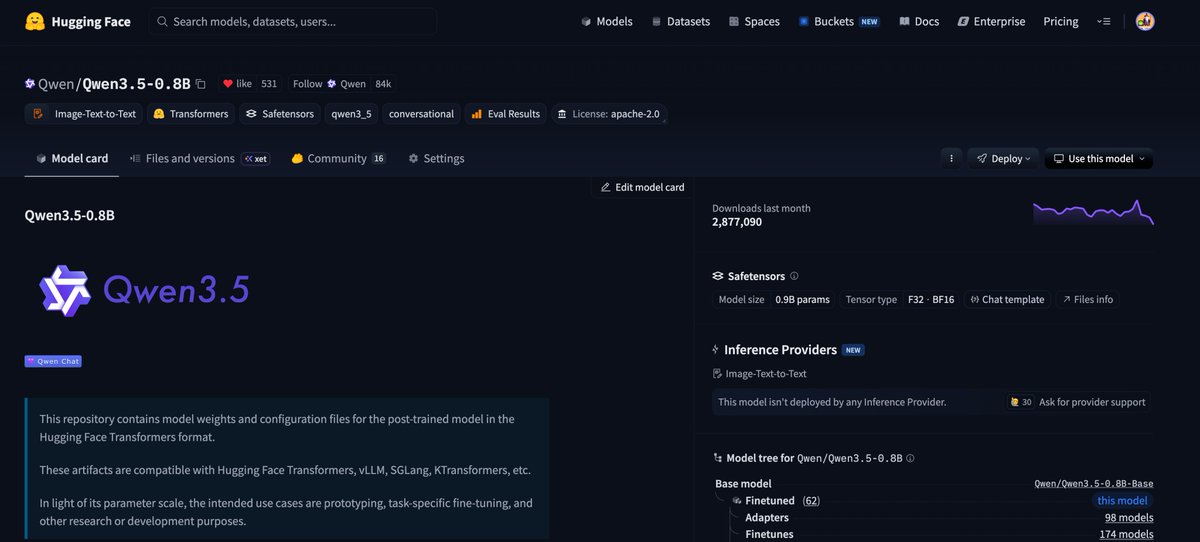Click the Qwen3.5-0.8B title link
Screen dimensions: 1200x542
[136, 84]
